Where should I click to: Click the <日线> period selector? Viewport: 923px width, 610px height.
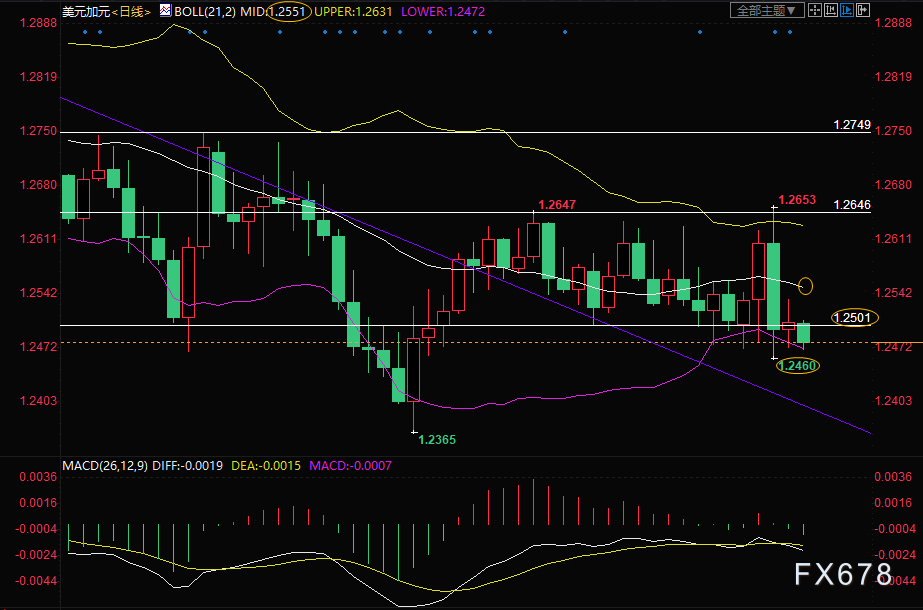pos(130,11)
